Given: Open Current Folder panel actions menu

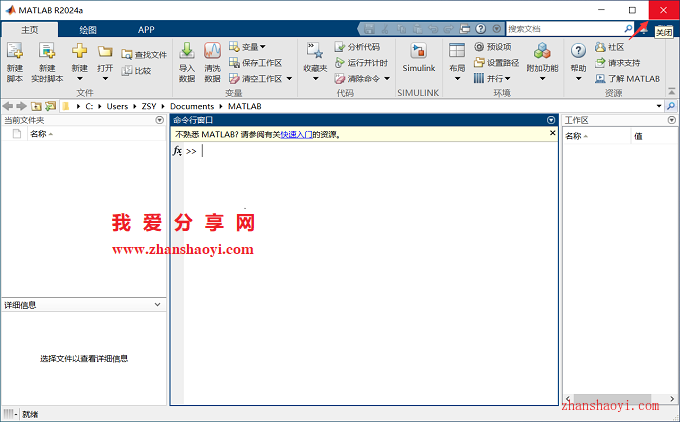Looking at the screenshot, I should (x=160, y=120).
